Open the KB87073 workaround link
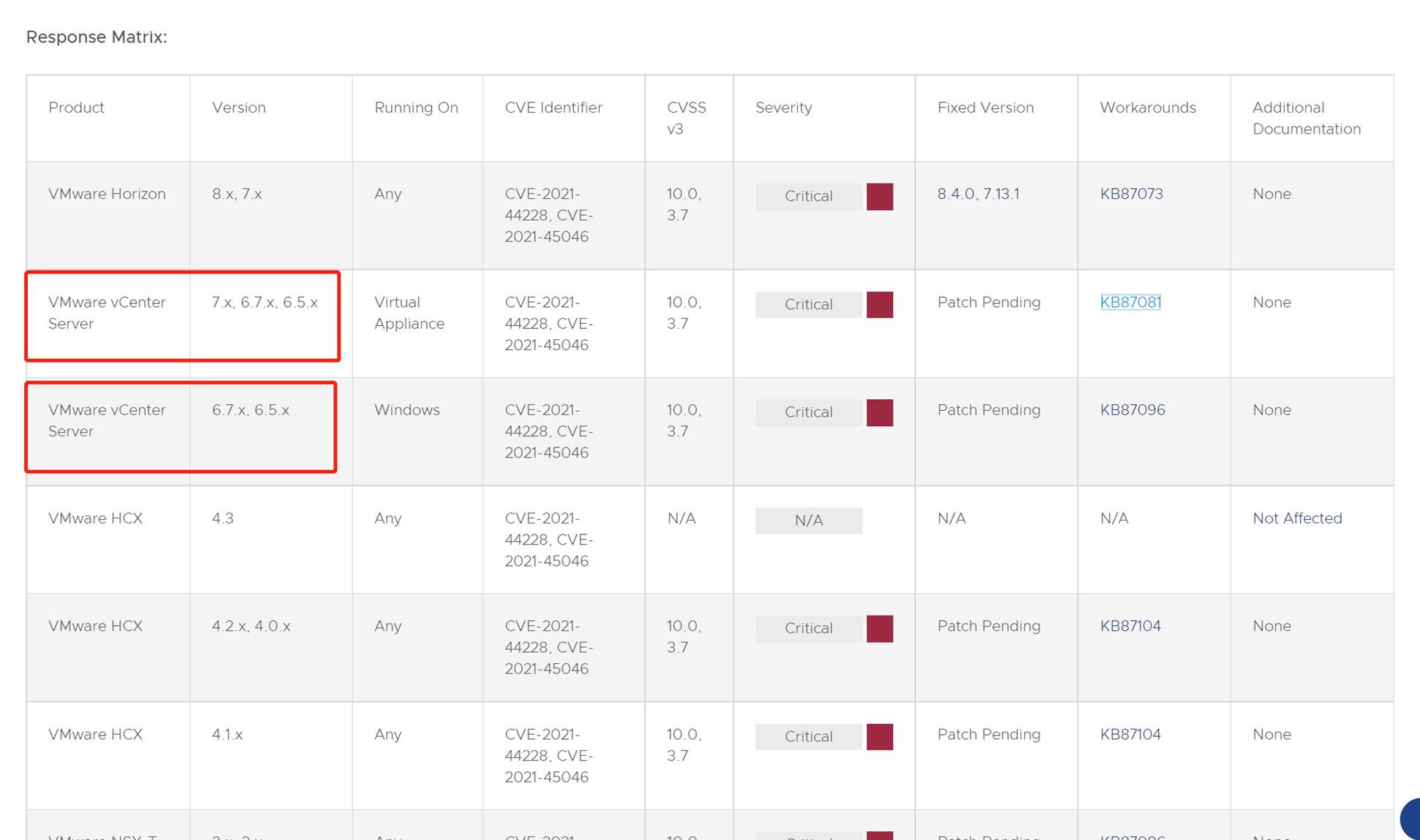The height and width of the screenshot is (840, 1420). (1131, 194)
